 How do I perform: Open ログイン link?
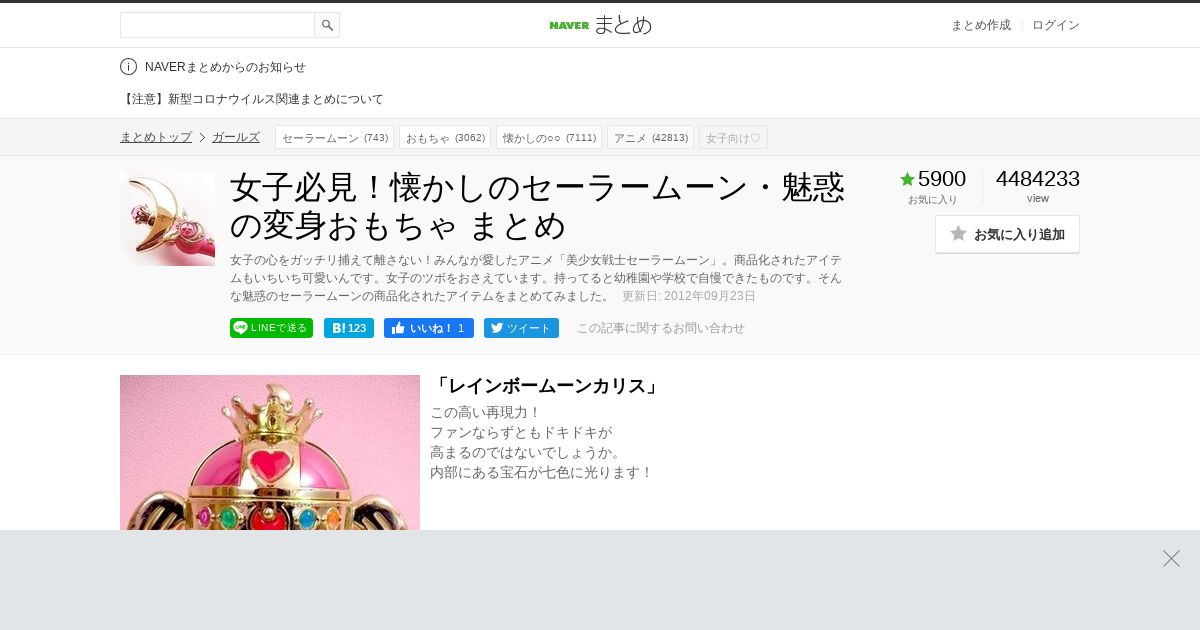click(x=1056, y=25)
